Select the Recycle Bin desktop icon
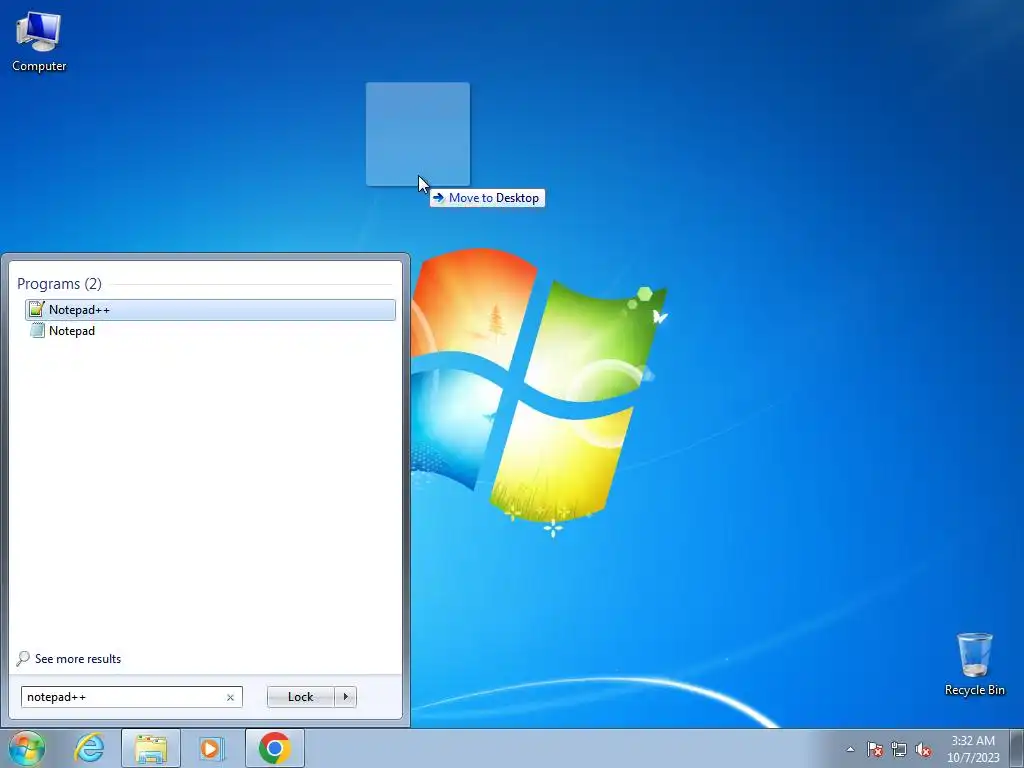 [x=974, y=664]
